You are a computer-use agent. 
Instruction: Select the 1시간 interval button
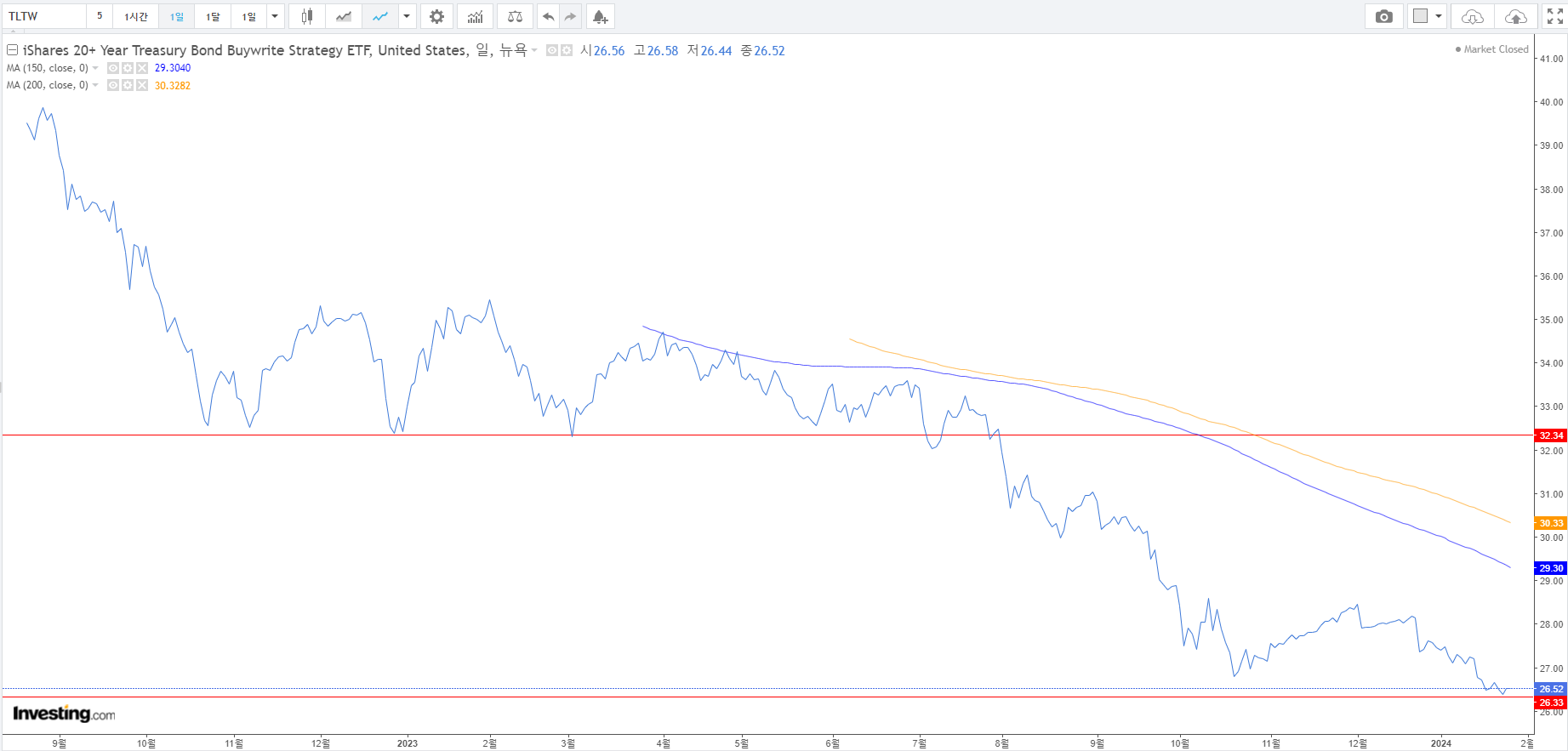pos(136,16)
